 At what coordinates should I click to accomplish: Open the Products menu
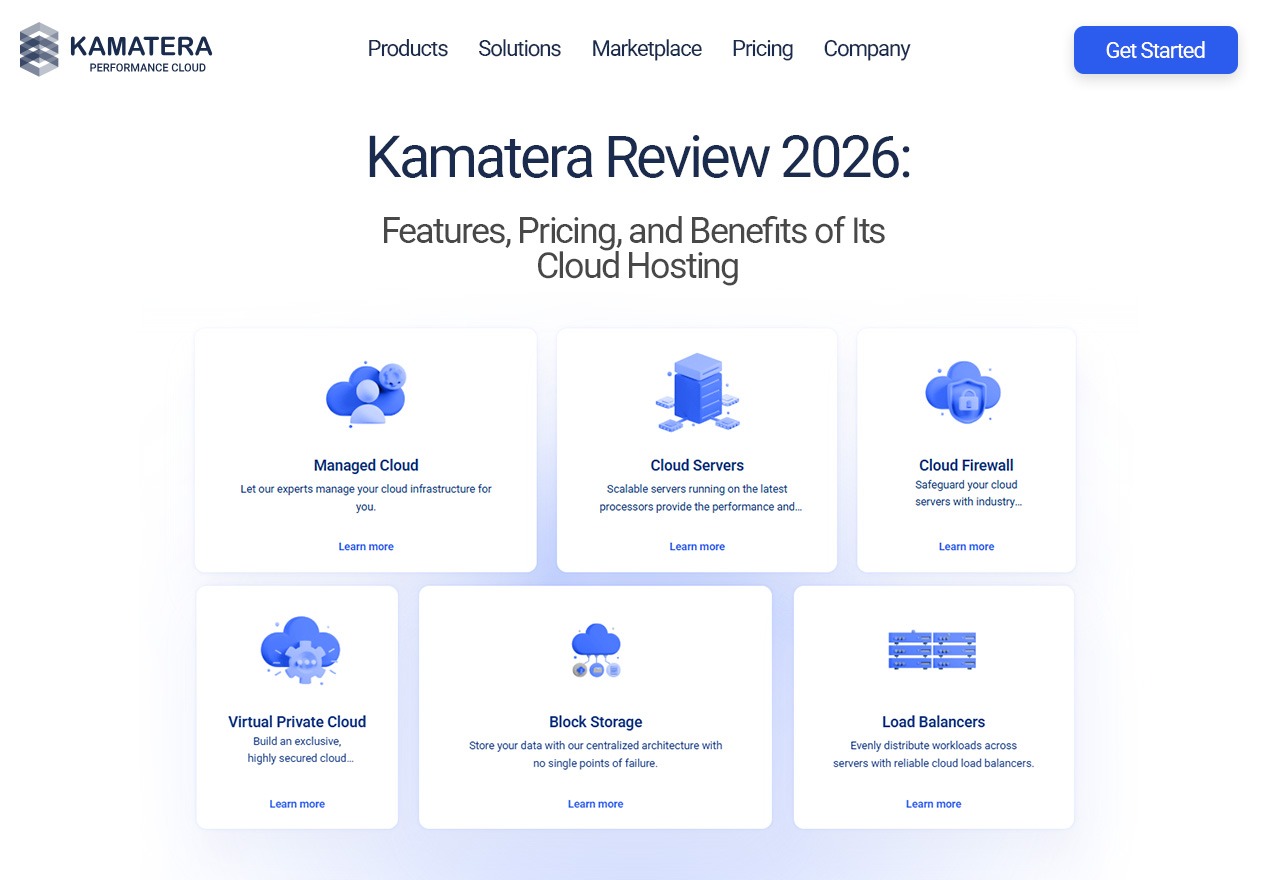click(408, 49)
